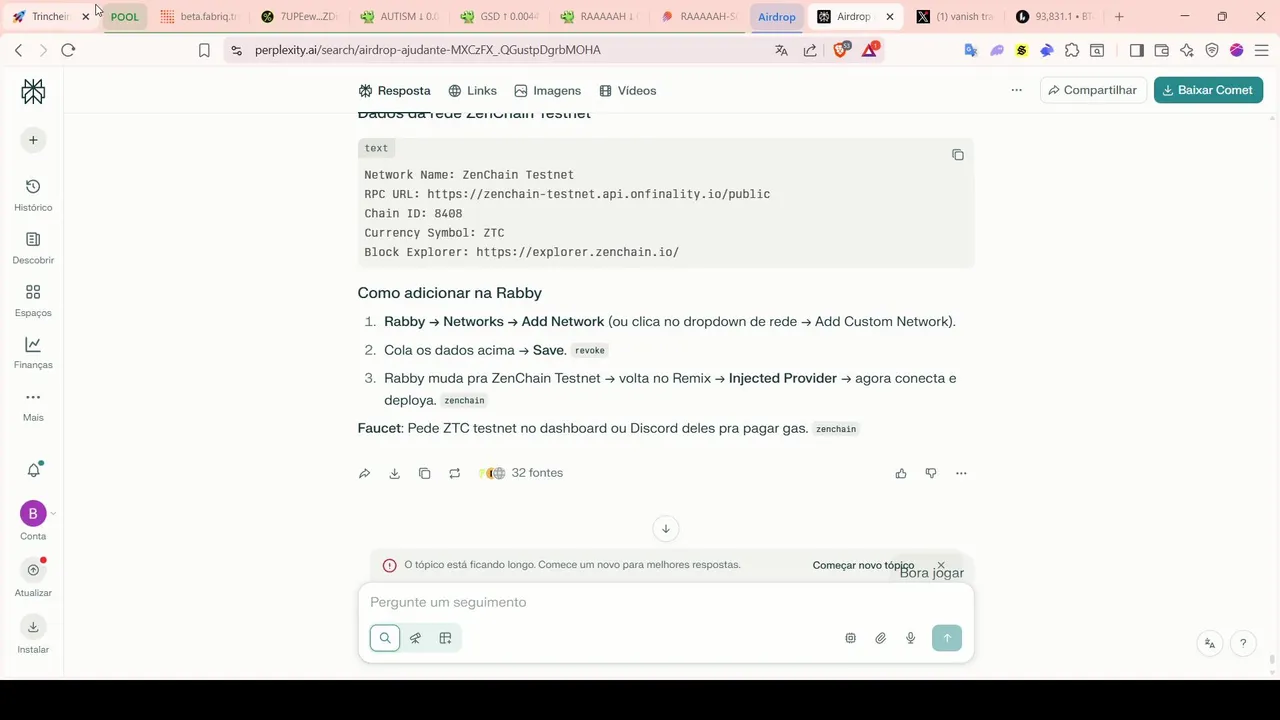Screen dimensions: 1280x720
Task: Click zenchain citation after deploya
Action: click(464, 401)
